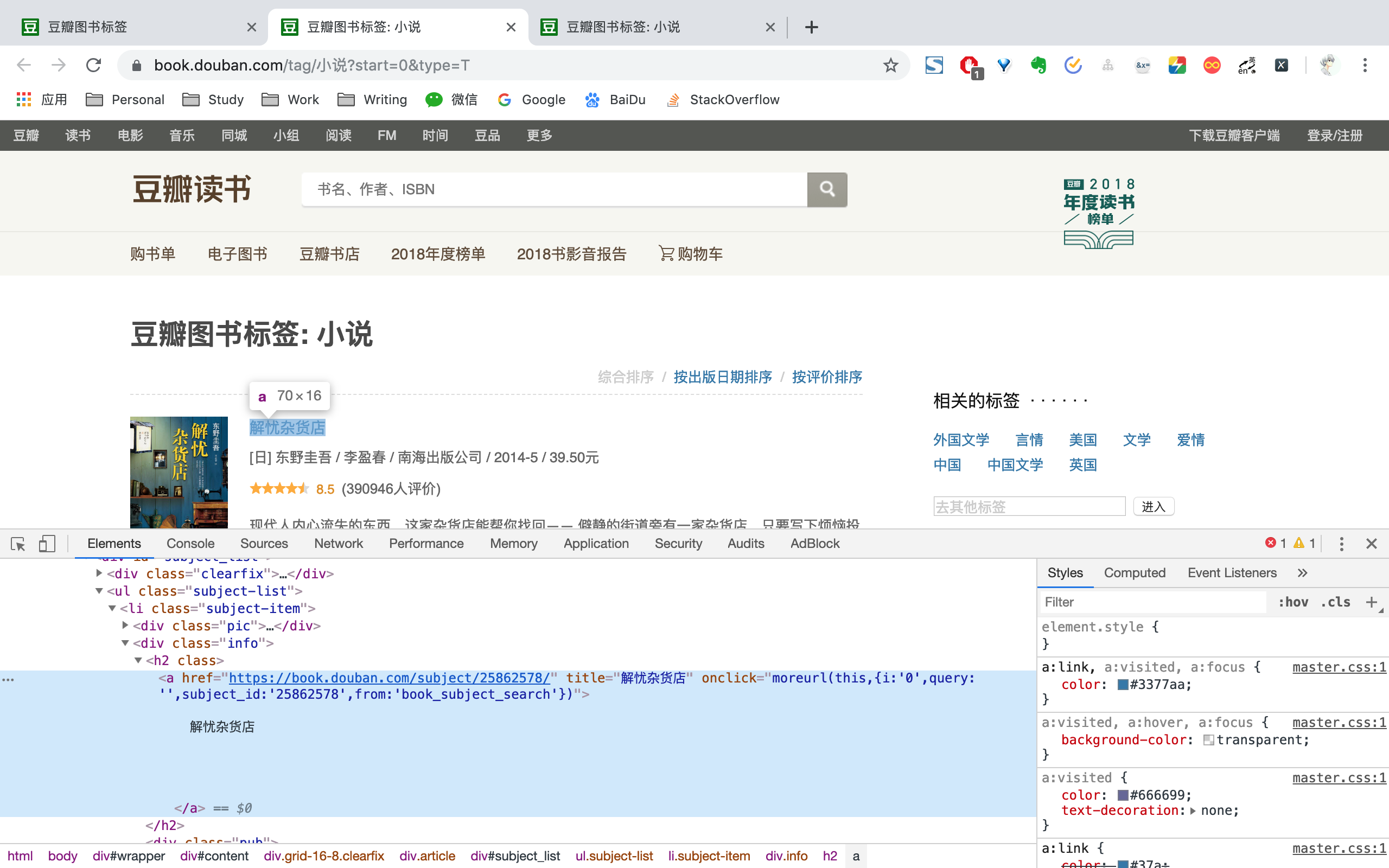
Task: Click the 去其他标签 input field
Action: (x=1029, y=506)
